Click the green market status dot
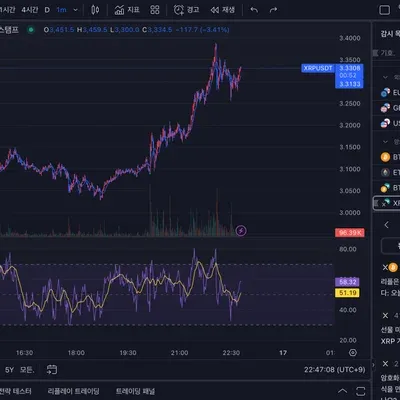 point(31,30)
